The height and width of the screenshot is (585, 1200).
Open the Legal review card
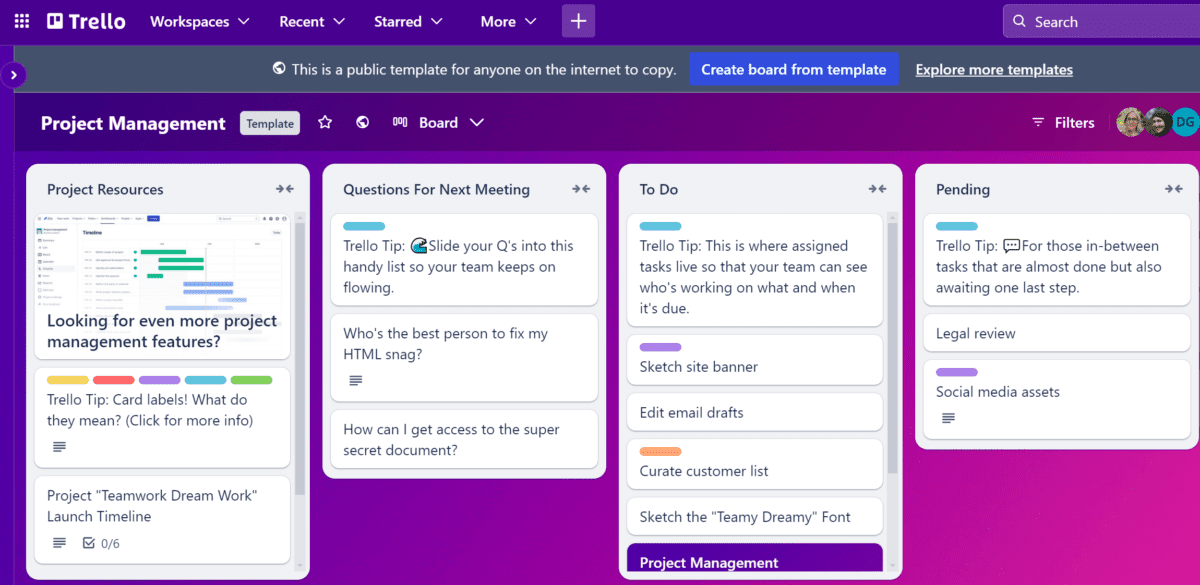point(1057,333)
